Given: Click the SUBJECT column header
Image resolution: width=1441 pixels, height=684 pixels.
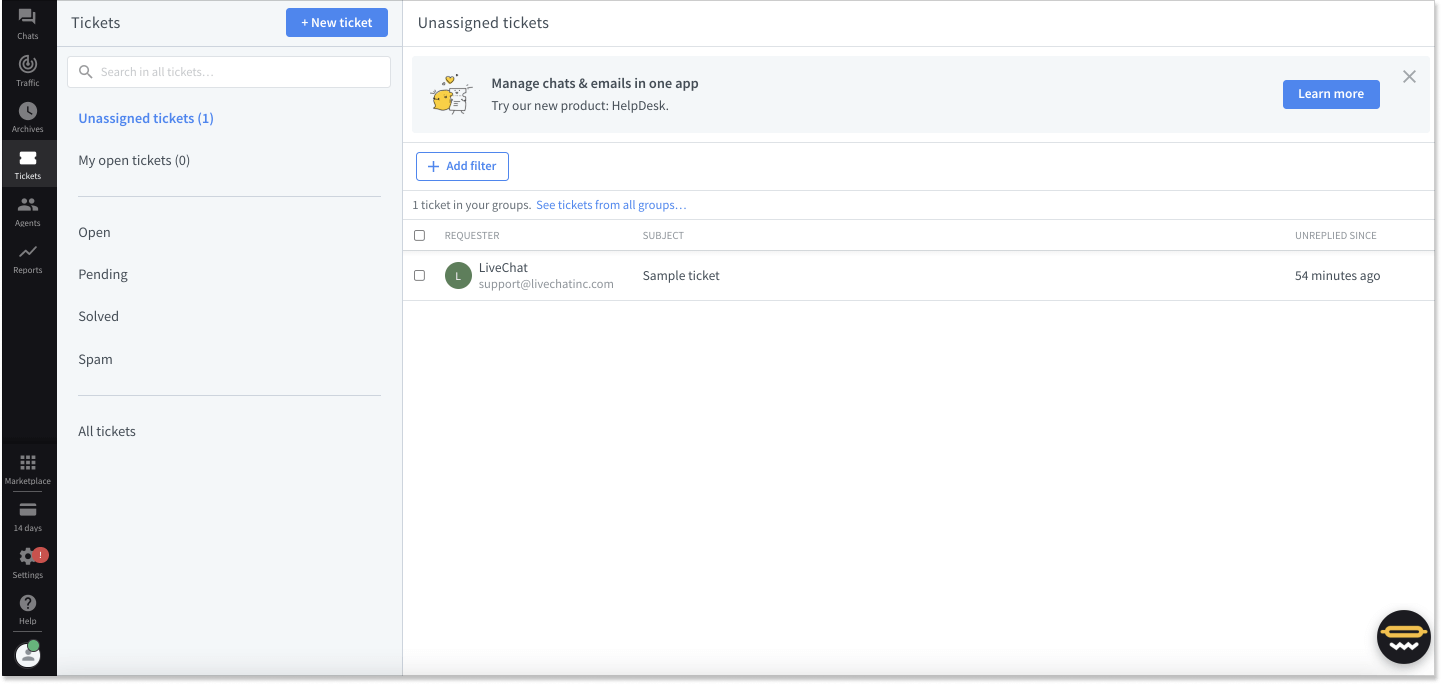Looking at the screenshot, I should tap(663, 236).
